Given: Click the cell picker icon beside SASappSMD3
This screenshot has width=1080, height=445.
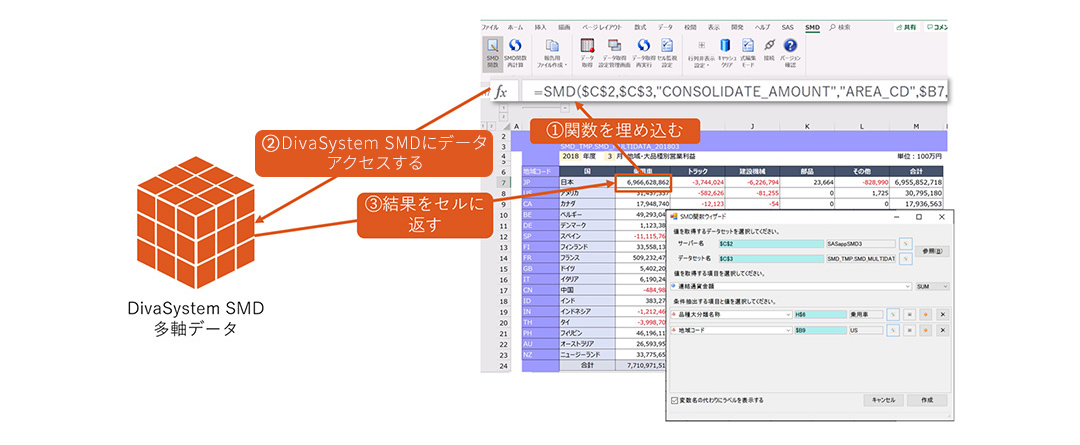Looking at the screenshot, I should coord(906,243).
